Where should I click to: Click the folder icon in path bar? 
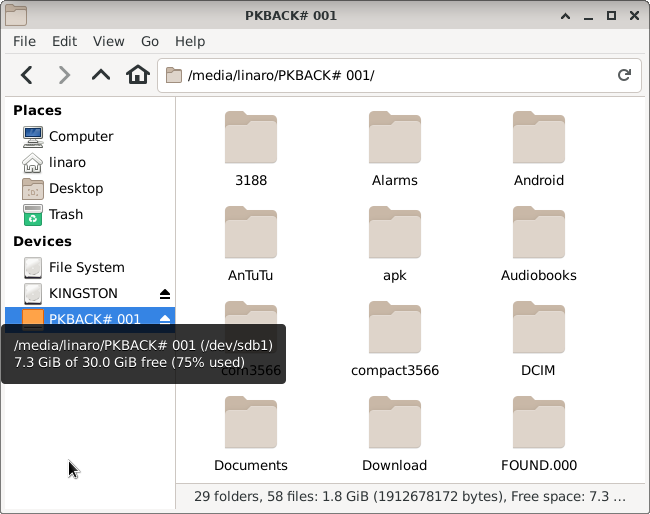coord(174,75)
